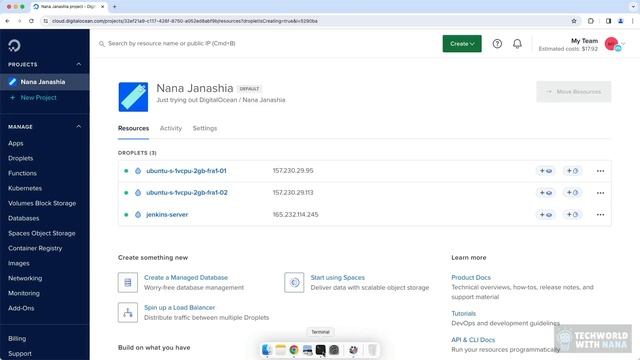Open Monitoring in the sidebar
The image size is (640, 360).
coord(24,293)
